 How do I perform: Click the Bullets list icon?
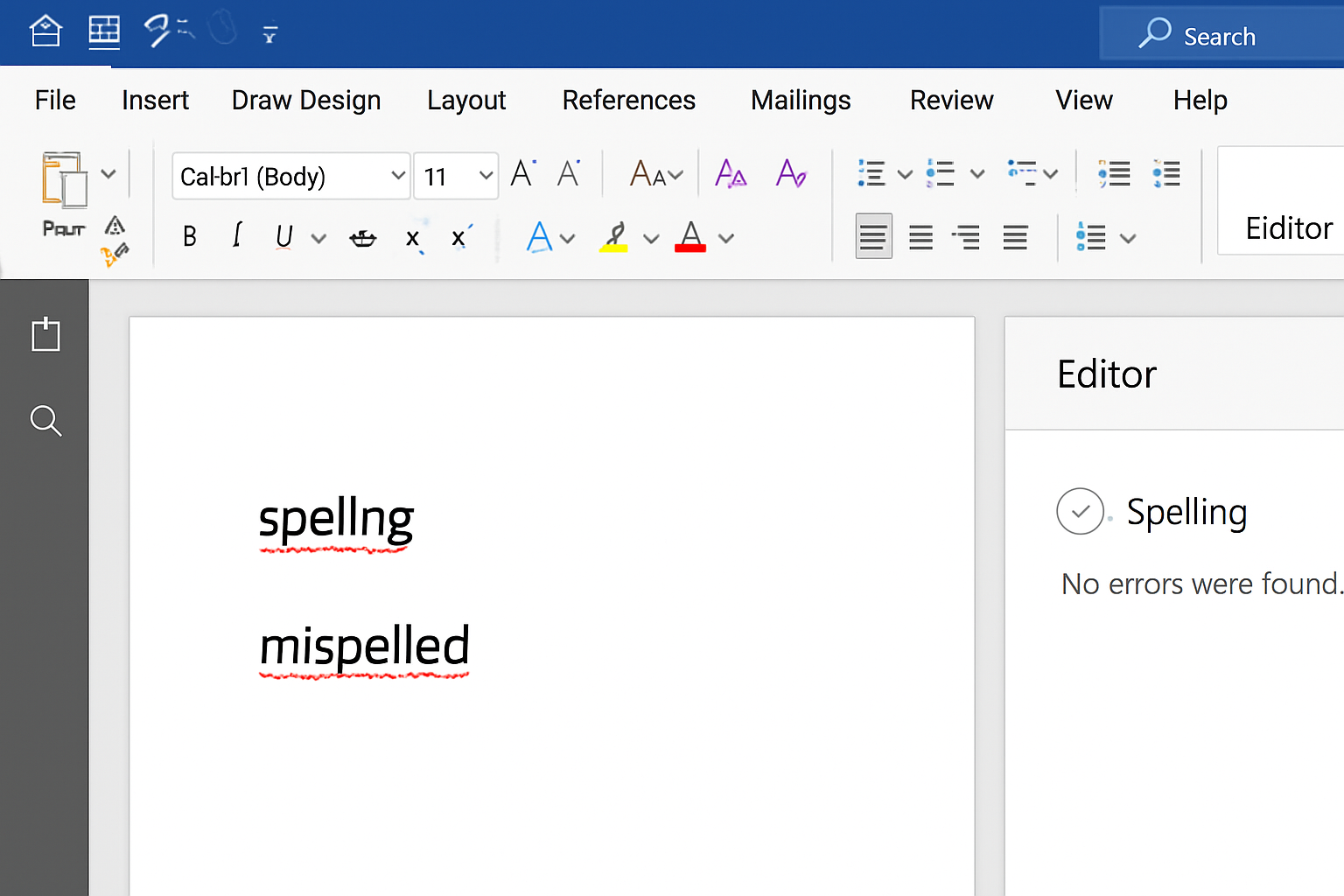pyautogui.click(x=871, y=173)
